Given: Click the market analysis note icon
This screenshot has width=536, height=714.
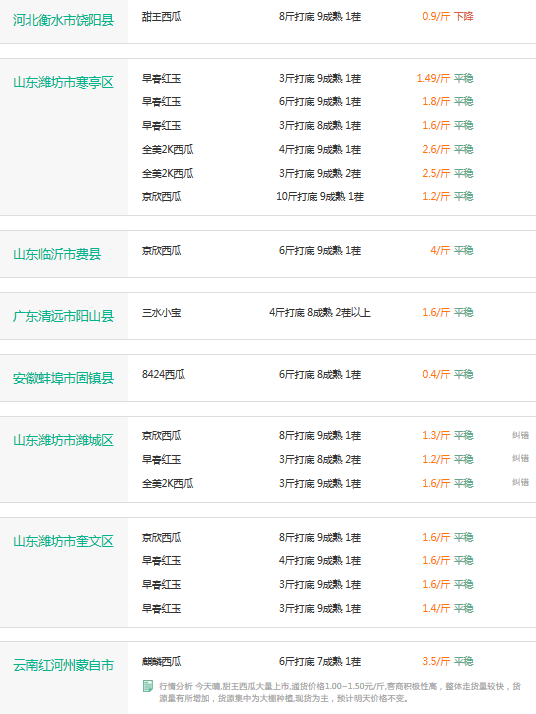Looking at the screenshot, I should (x=148, y=686).
